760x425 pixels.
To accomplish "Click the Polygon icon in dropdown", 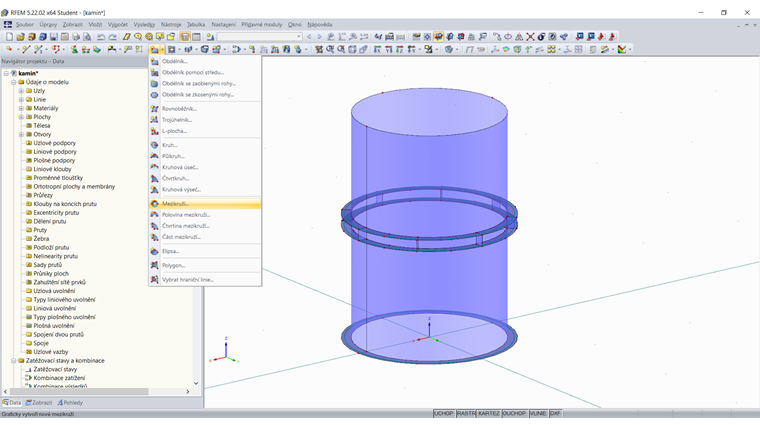I will (155, 265).
